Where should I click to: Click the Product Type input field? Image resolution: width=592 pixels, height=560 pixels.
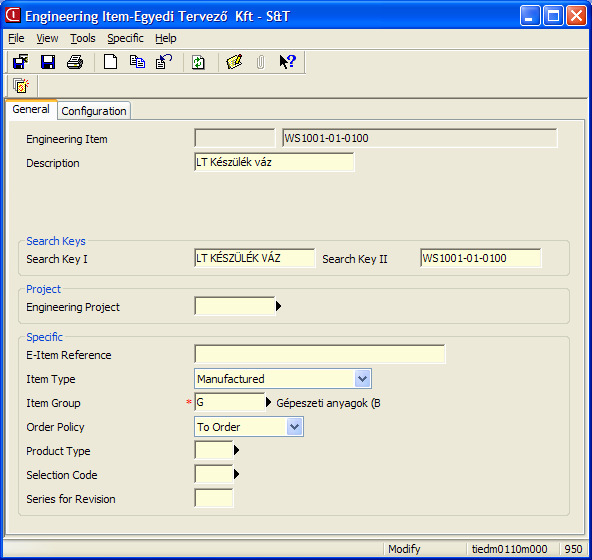(214, 450)
